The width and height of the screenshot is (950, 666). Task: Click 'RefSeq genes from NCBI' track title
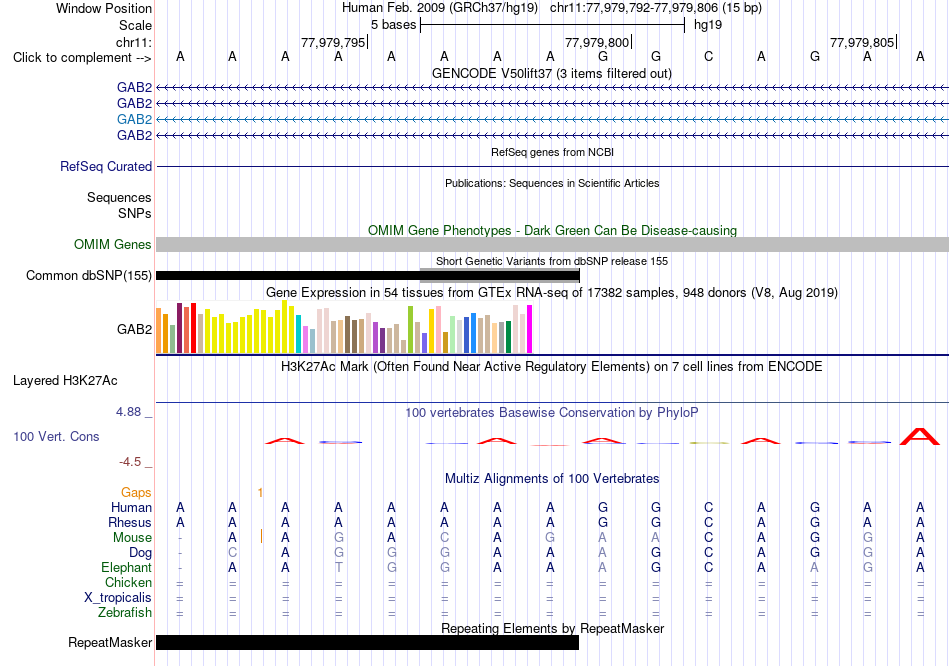tap(552, 152)
